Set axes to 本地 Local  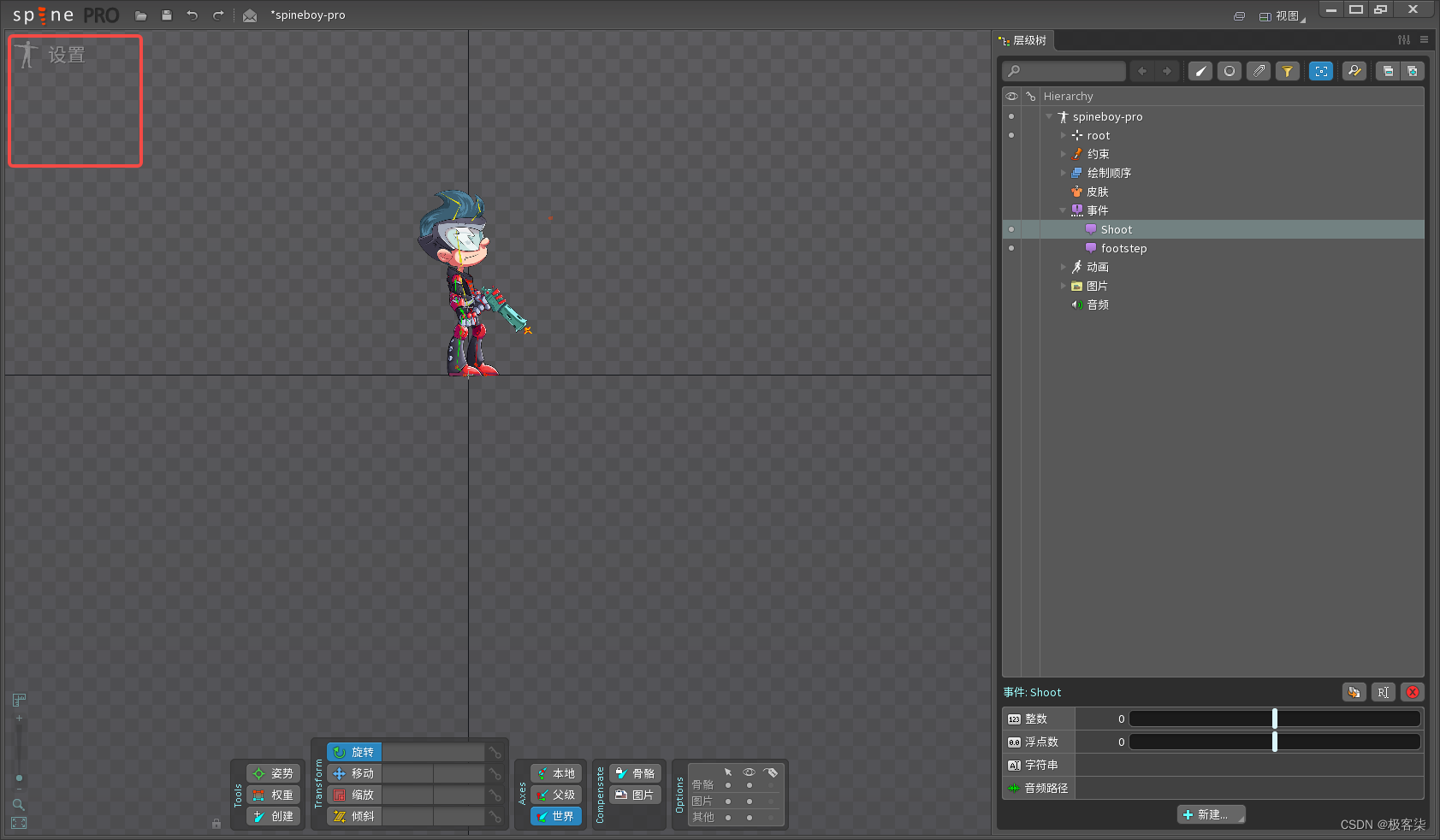556,773
